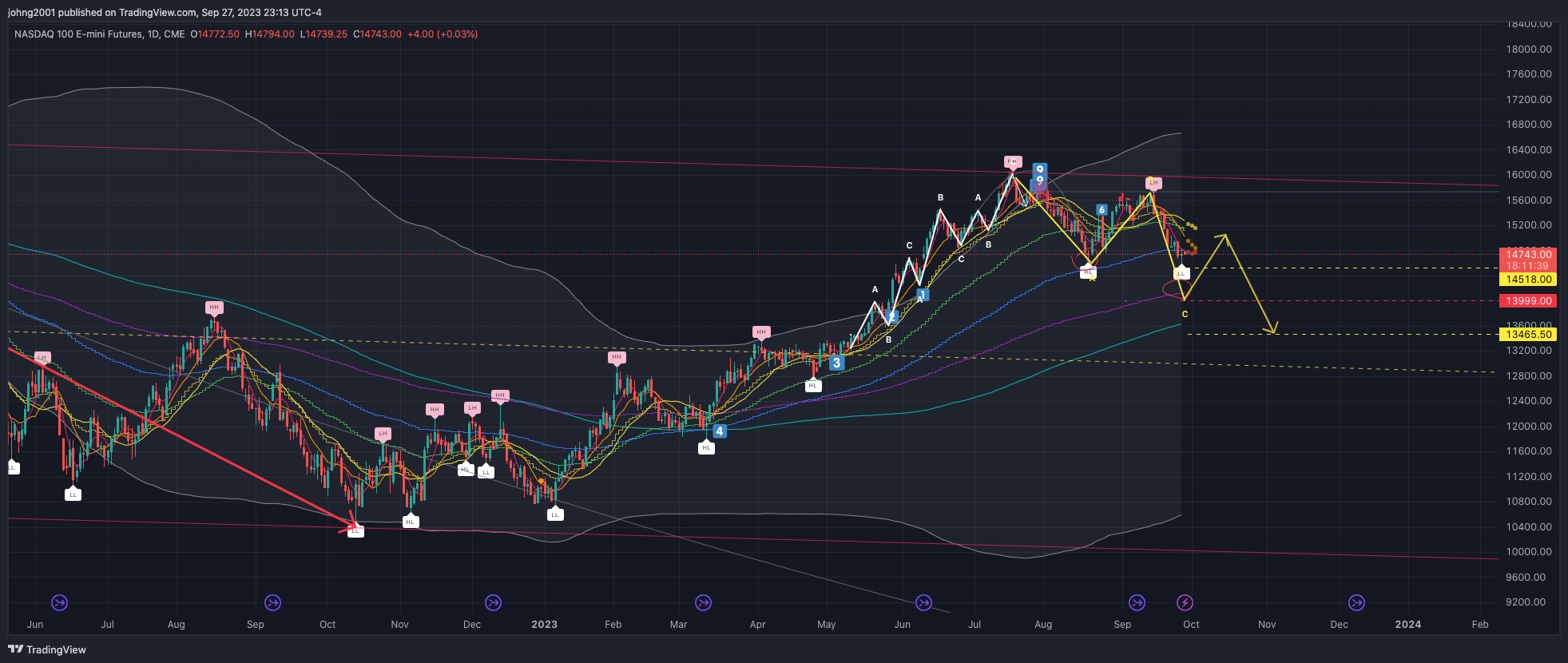Image resolution: width=1568 pixels, height=663 pixels.
Task: Open the event marker icon at mid-June 2022
Action: pyautogui.click(x=59, y=602)
